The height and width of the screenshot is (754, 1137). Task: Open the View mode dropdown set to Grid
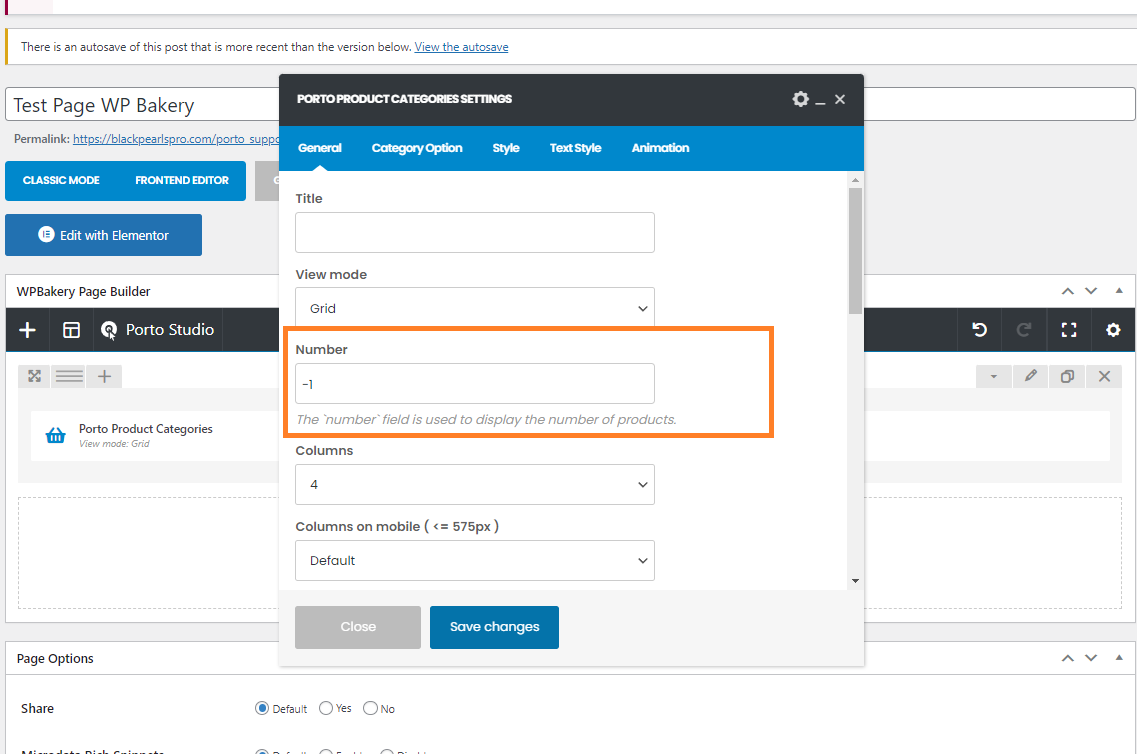(x=475, y=308)
